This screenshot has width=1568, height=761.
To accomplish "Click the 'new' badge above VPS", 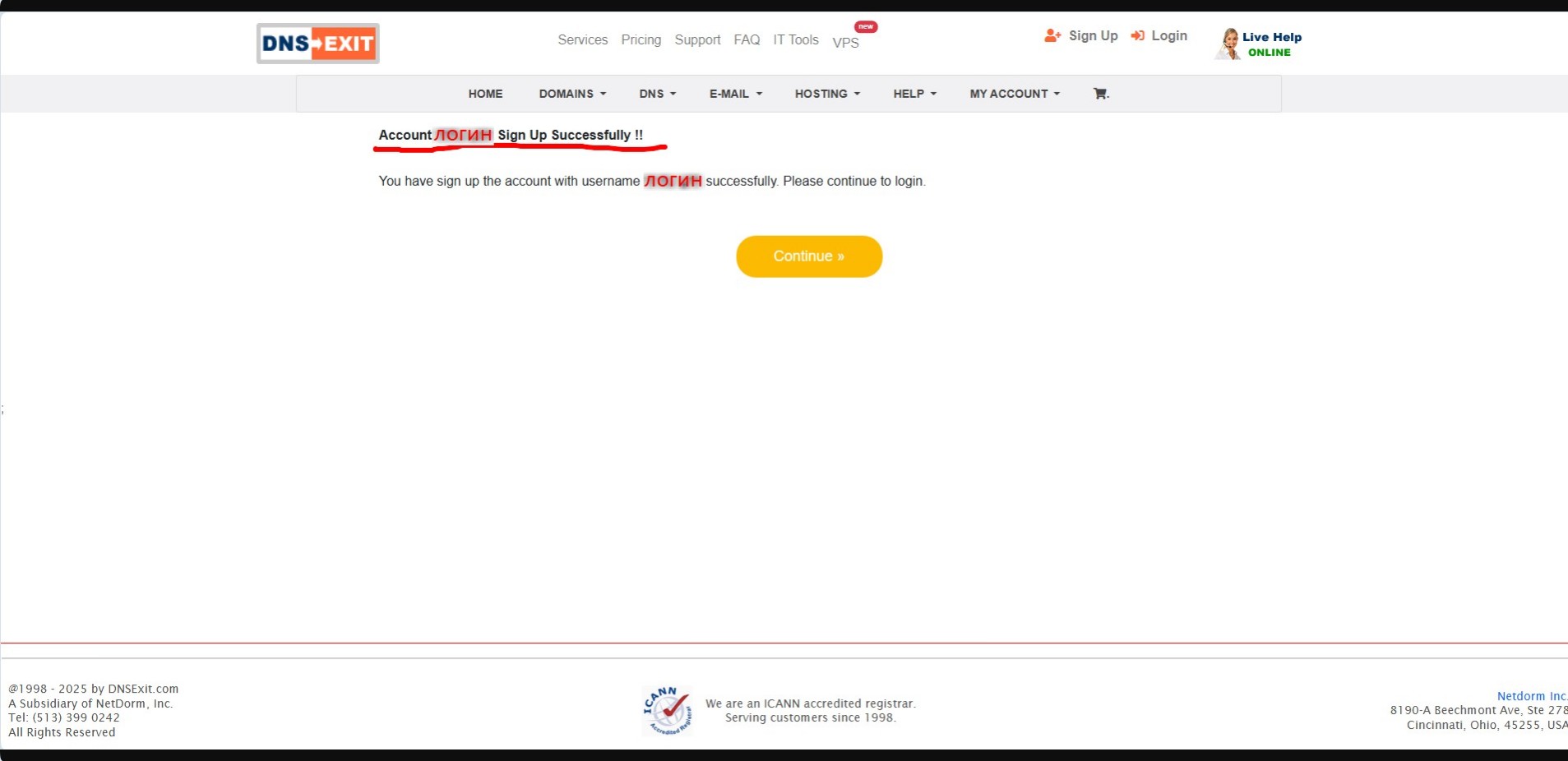I will pyautogui.click(x=864, y=25).
